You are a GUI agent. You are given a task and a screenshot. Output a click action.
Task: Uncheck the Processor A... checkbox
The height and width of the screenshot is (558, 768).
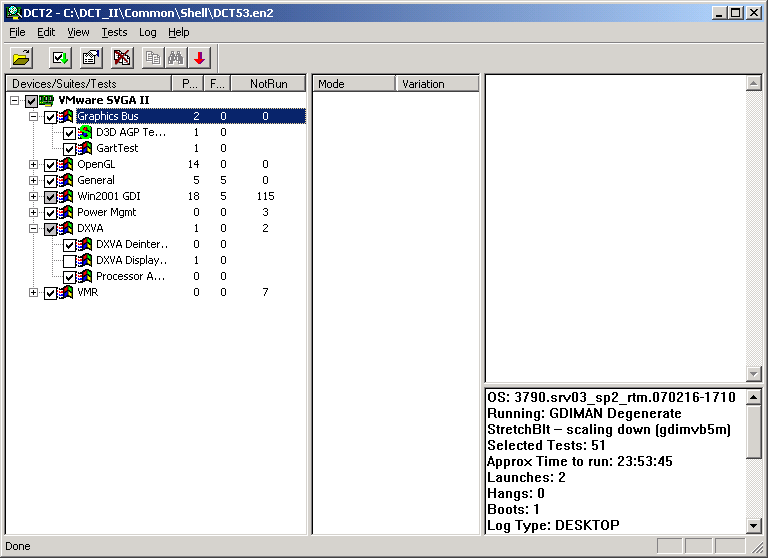coord(69,277)
